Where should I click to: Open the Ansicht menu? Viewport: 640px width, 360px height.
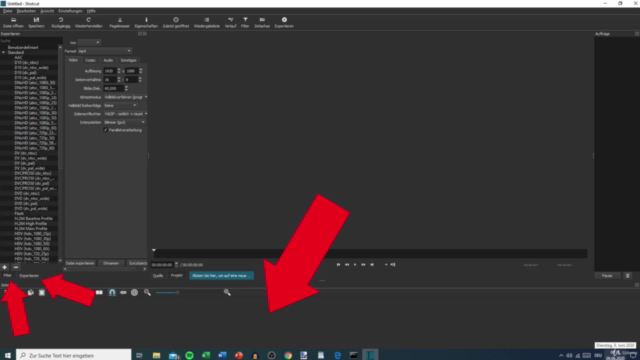pos(47,11)
